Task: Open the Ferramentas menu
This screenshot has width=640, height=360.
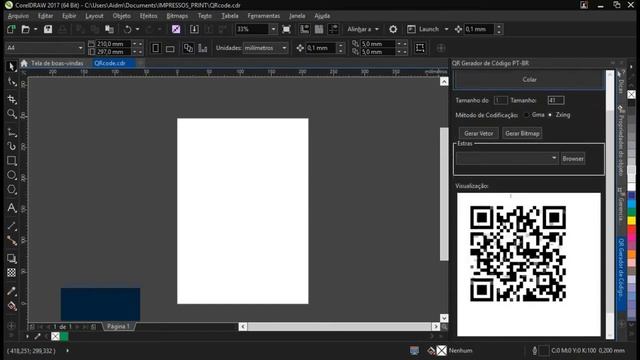Action: point(264,16)
